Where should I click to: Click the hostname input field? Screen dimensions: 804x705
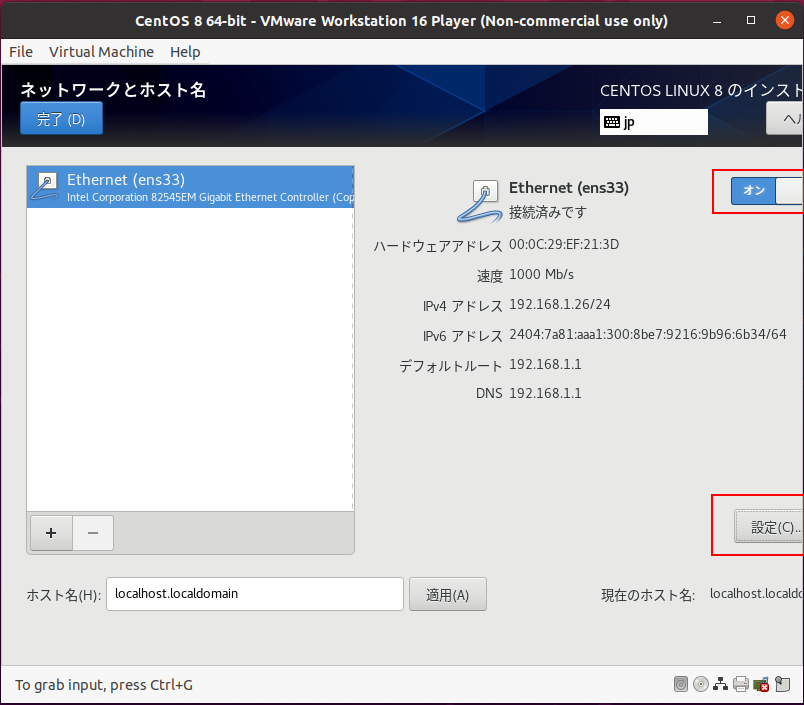coord(254,594)
